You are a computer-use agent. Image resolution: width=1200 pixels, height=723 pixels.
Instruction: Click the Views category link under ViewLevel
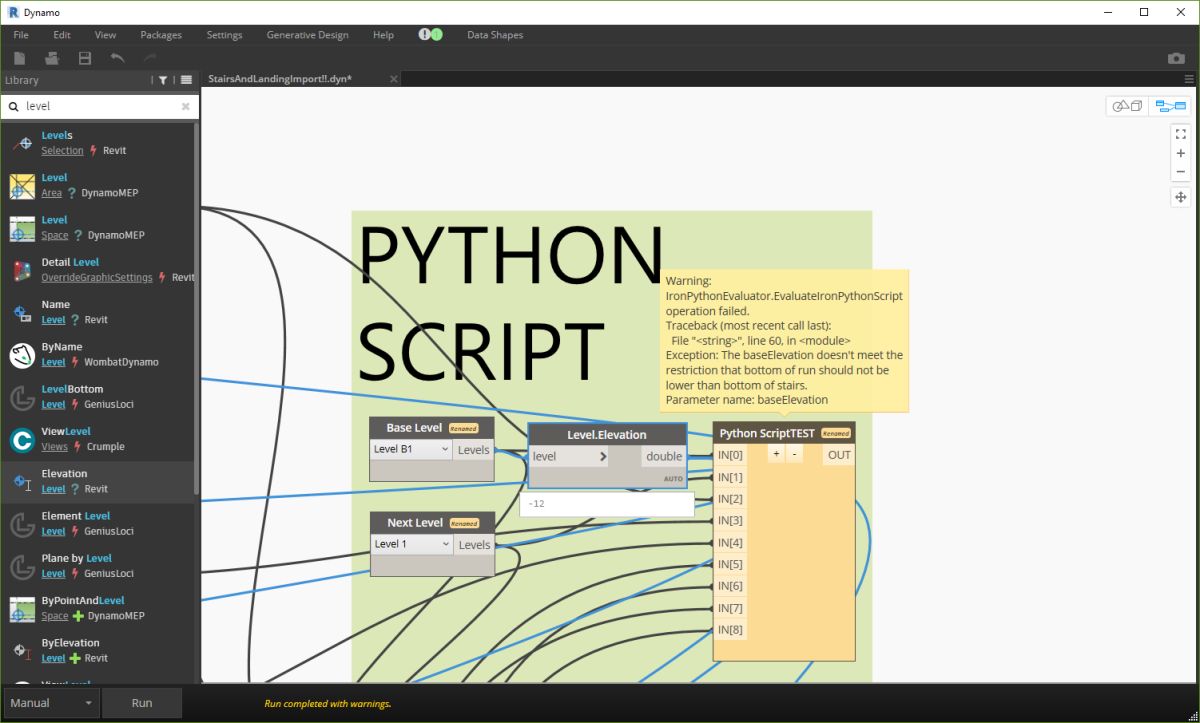pos(54,447)
